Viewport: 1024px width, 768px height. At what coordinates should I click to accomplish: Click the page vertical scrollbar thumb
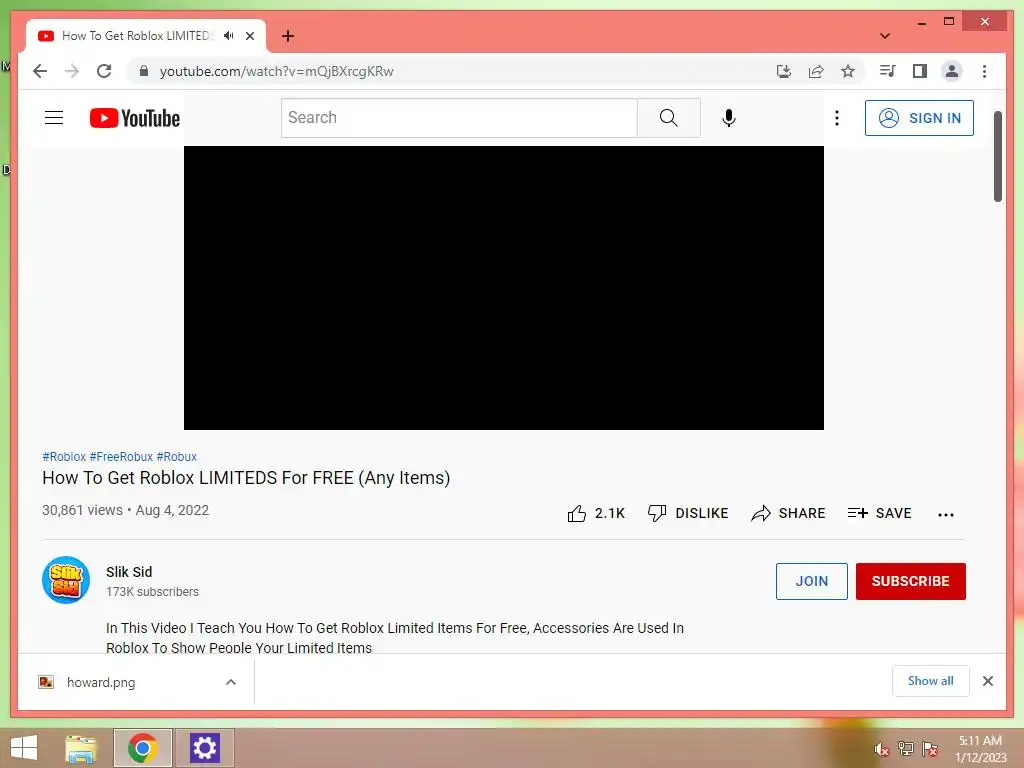pyautogui.click(x=997, y=156)
